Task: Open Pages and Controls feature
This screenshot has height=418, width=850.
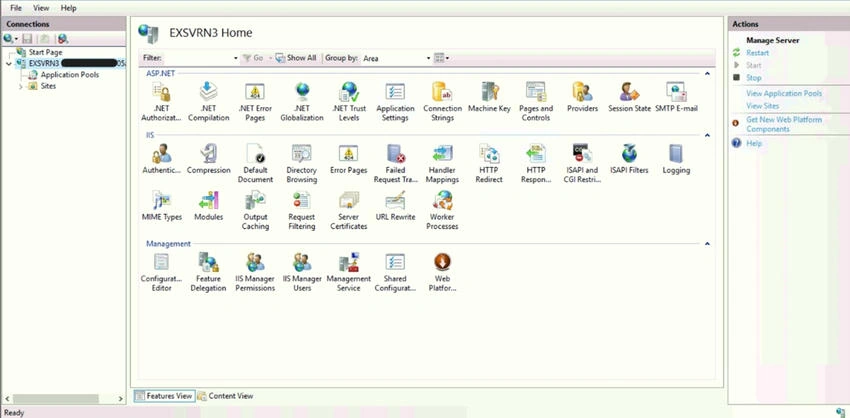Action: coord(536,102)
